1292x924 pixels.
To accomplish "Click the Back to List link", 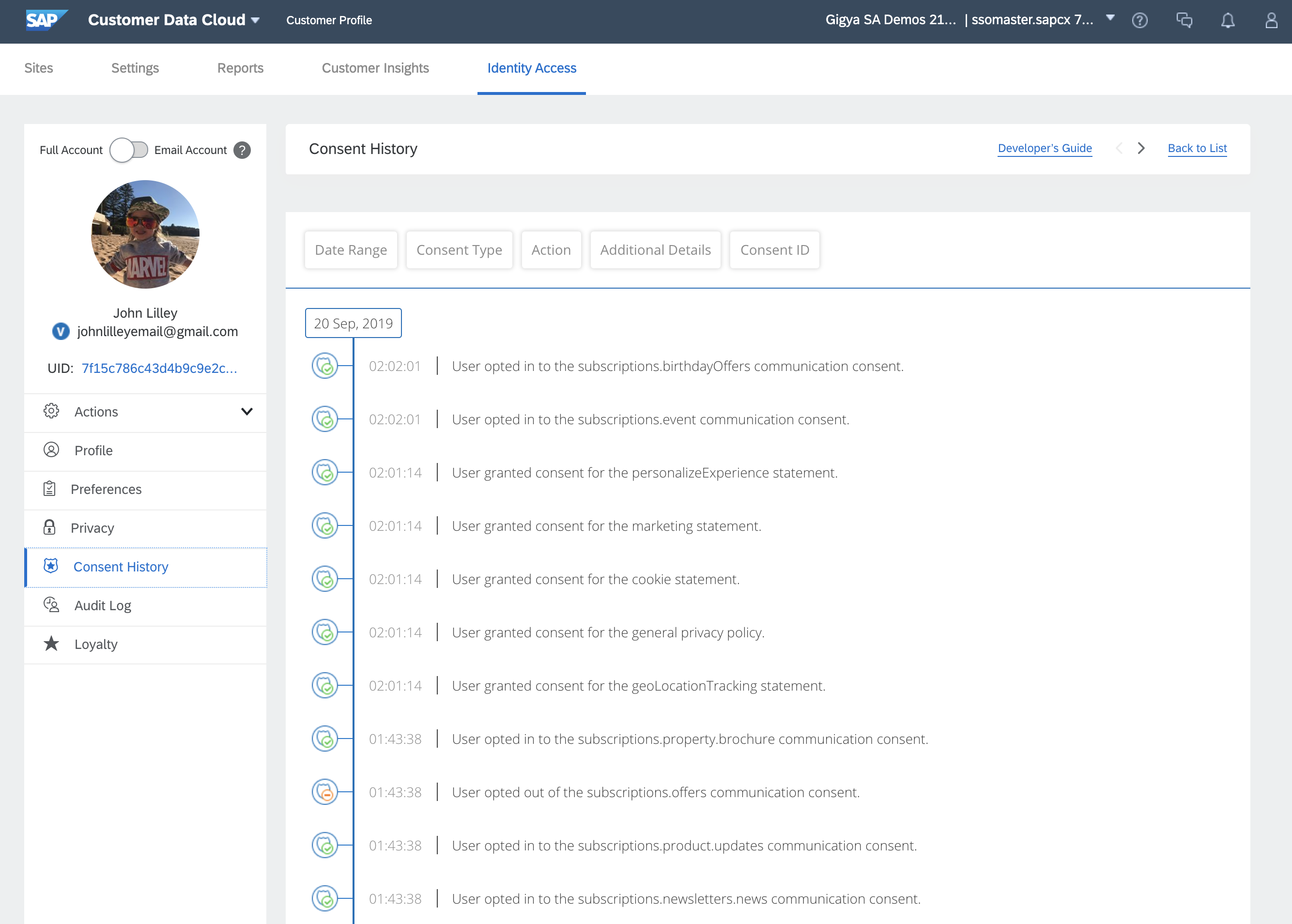I will [1197, 149].
